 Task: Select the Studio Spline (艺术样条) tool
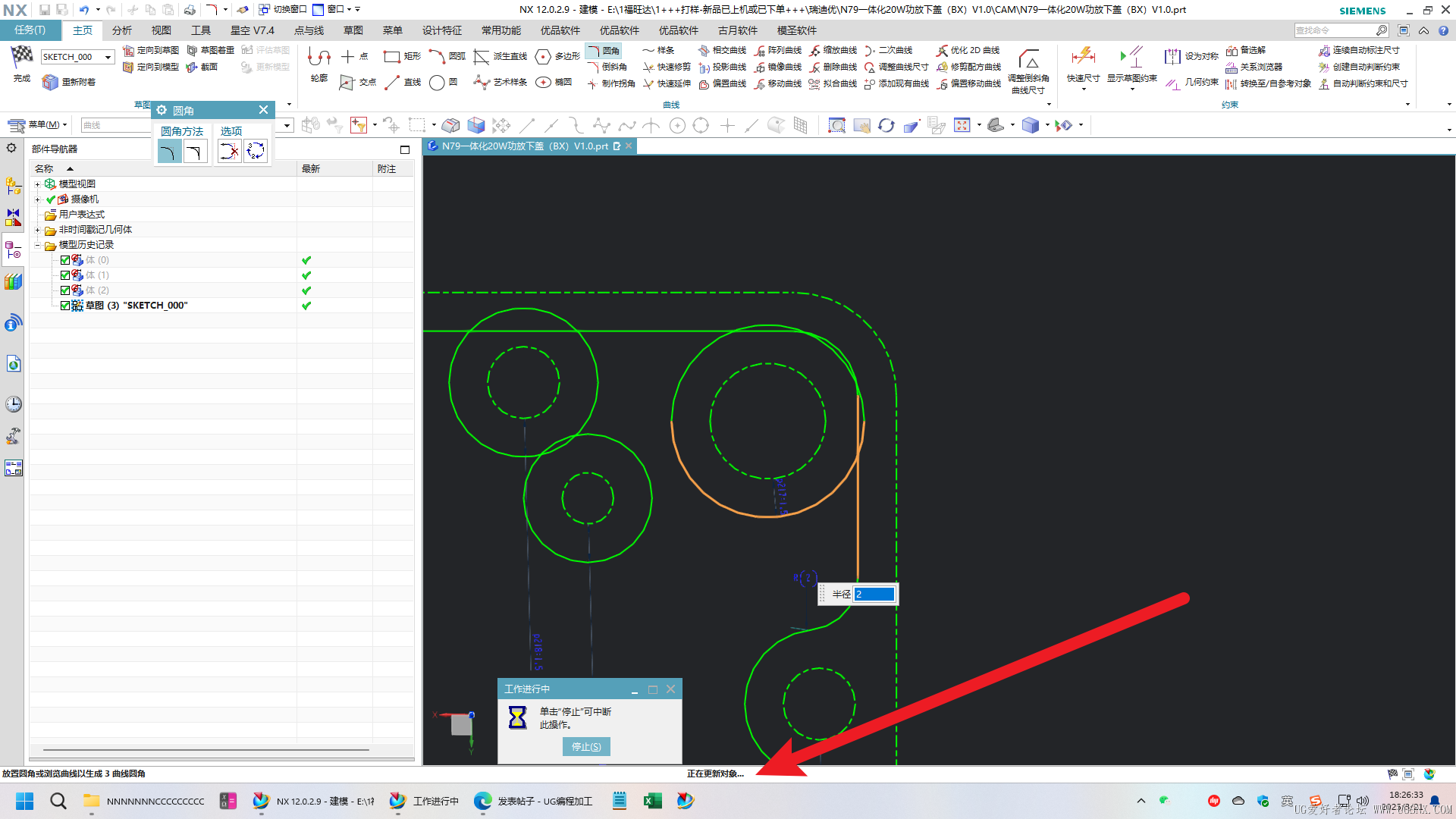pos(500,82)
